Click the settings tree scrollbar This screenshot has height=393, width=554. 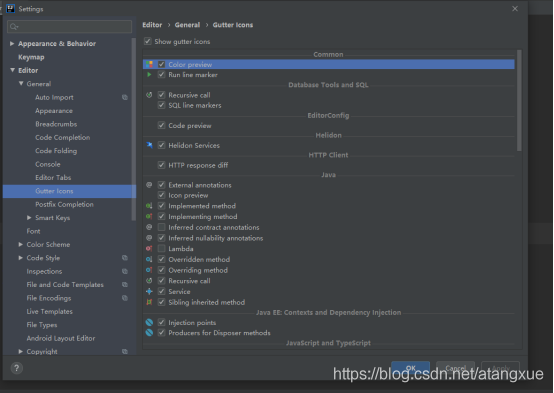point(134,129)
